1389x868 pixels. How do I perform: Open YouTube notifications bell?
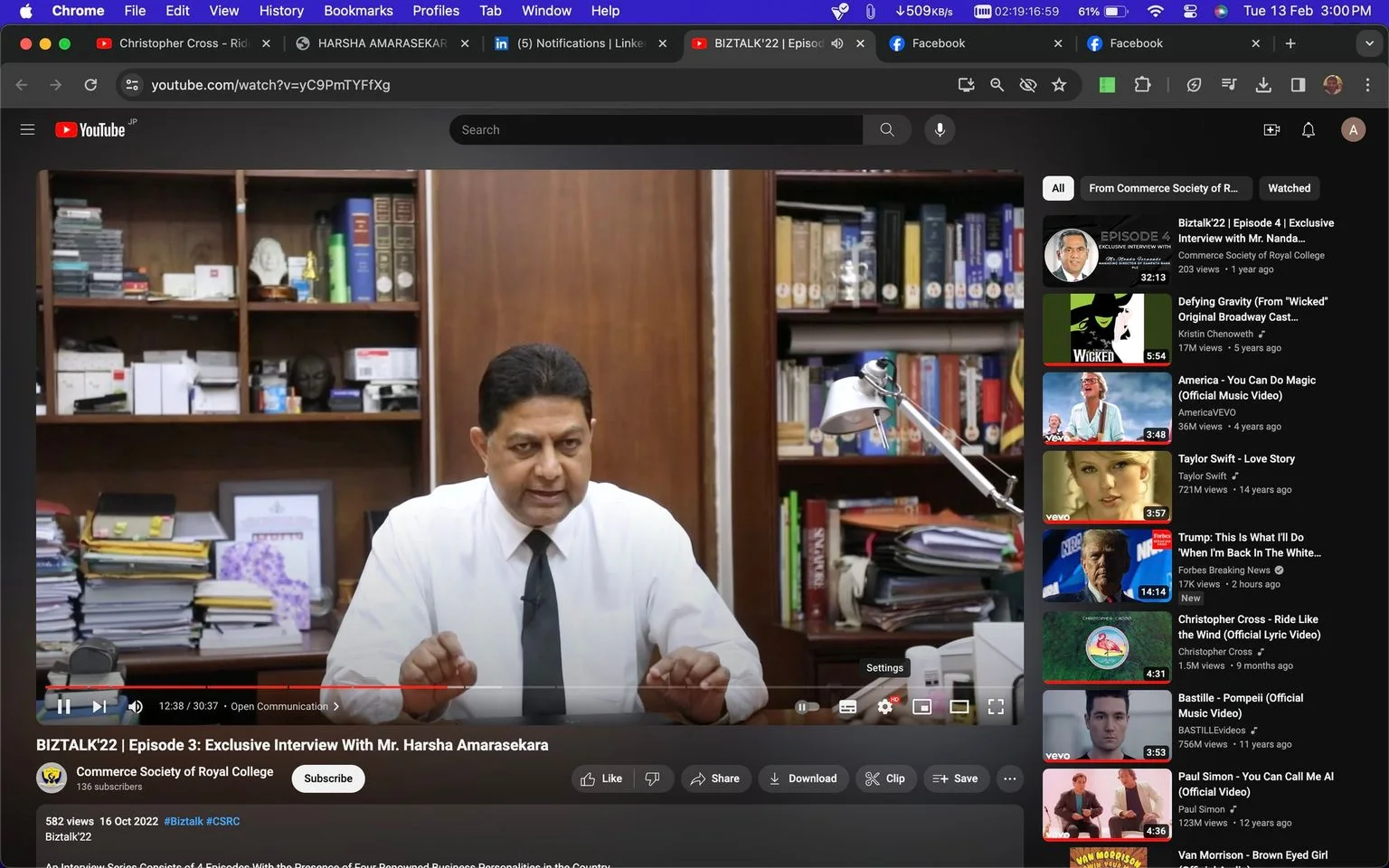tap(1308, 129)
